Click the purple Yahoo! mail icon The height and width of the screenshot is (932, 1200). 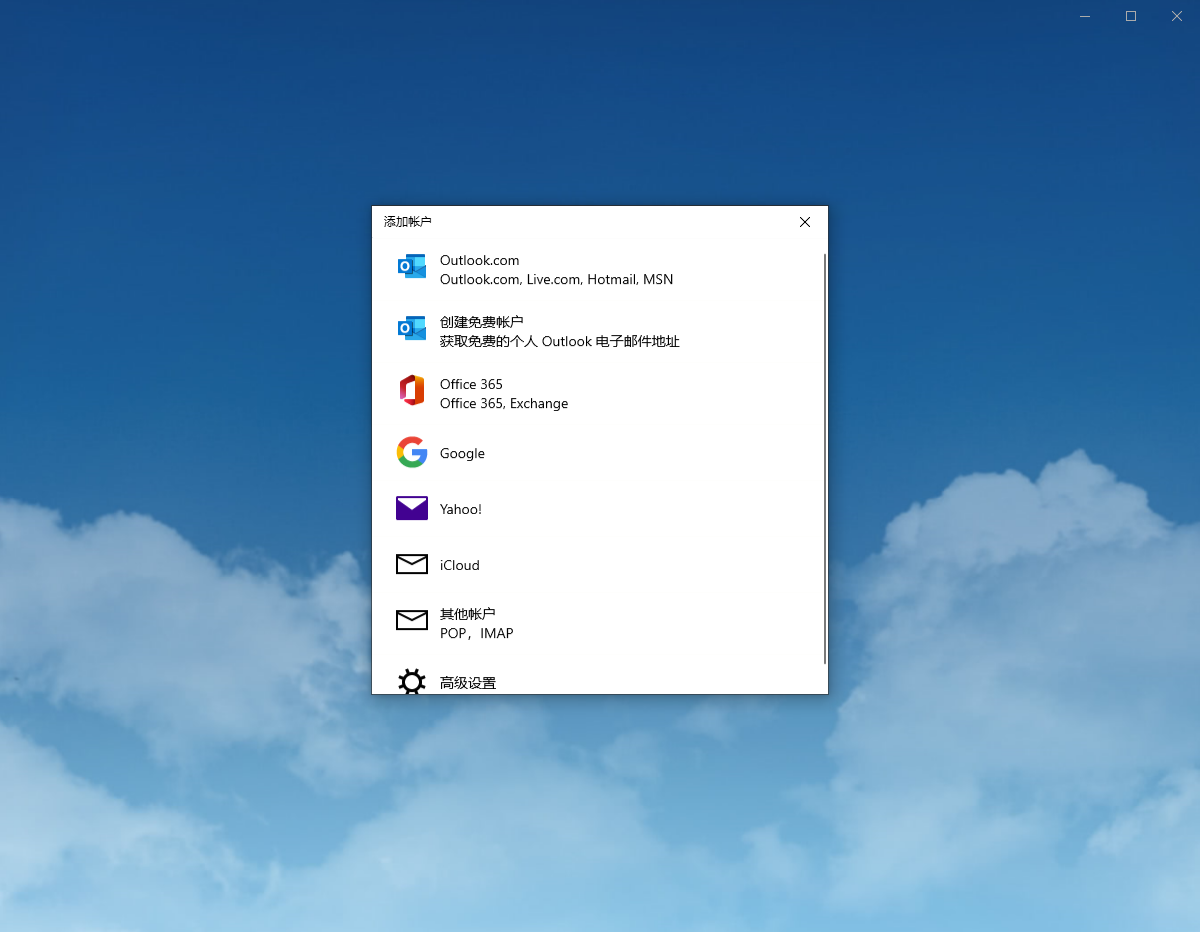412,508
